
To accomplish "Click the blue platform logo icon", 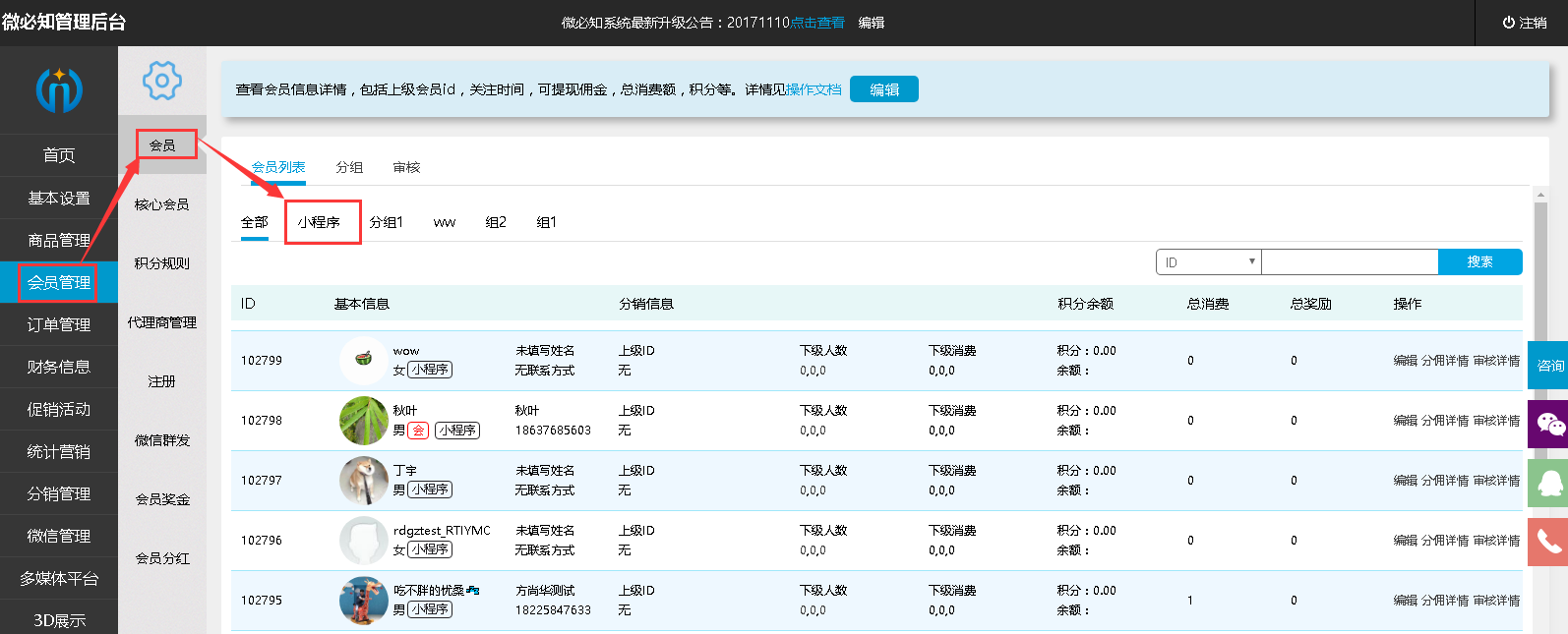I will click(59, 89).
